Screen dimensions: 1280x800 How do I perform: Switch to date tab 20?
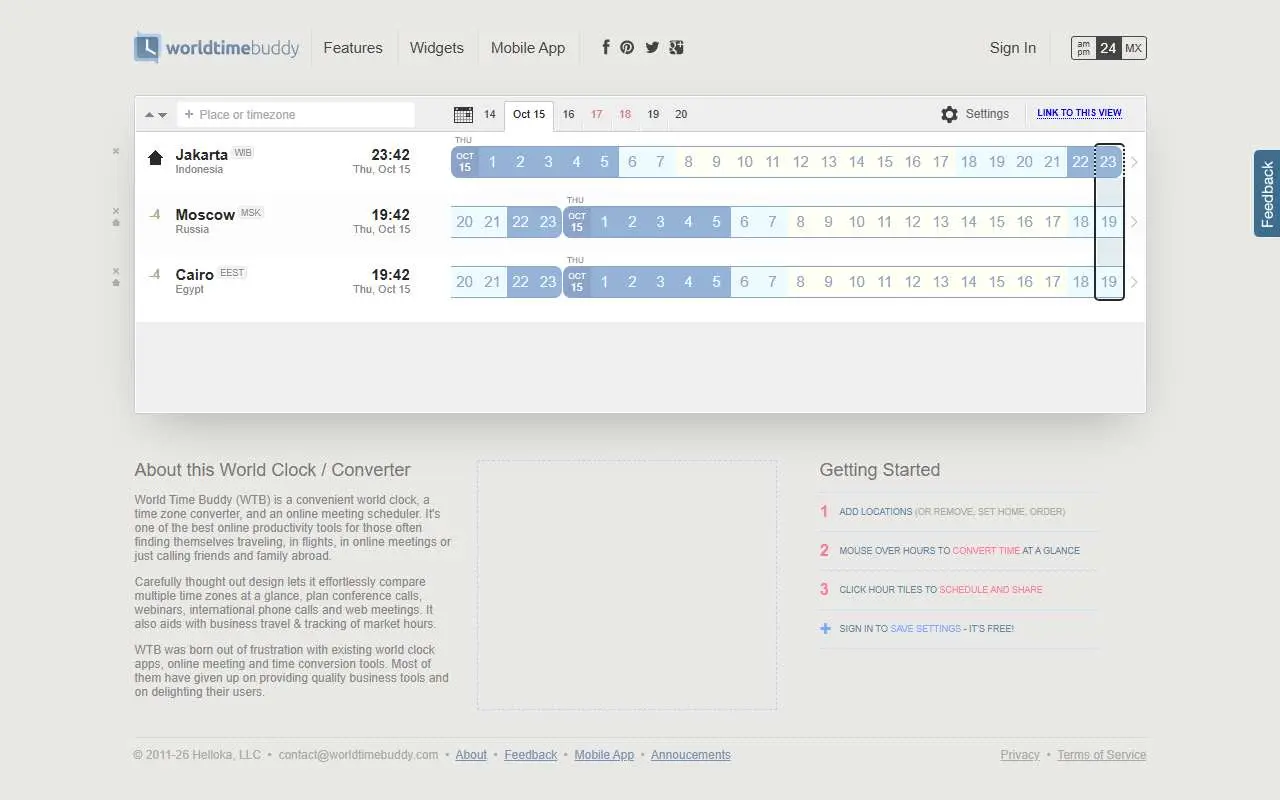[681, 114]
